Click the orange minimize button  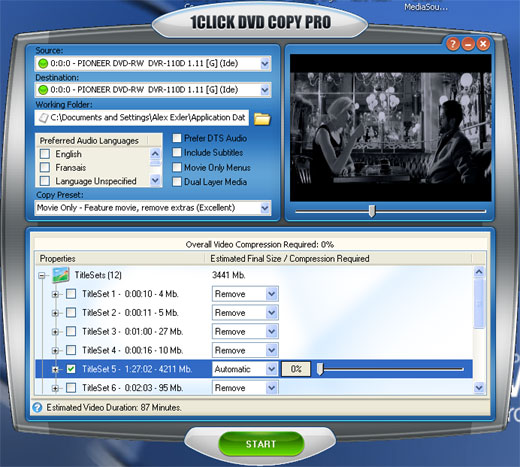(x=468, y=44)
